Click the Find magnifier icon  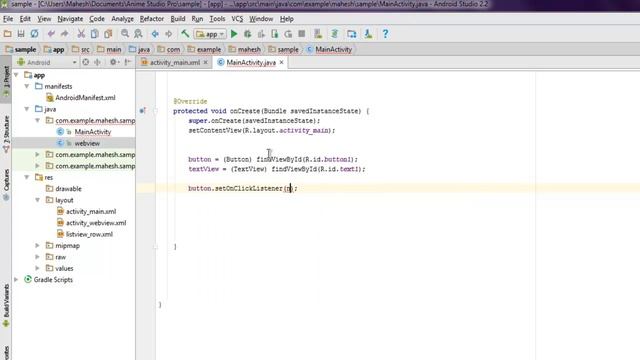coord(125,34)
